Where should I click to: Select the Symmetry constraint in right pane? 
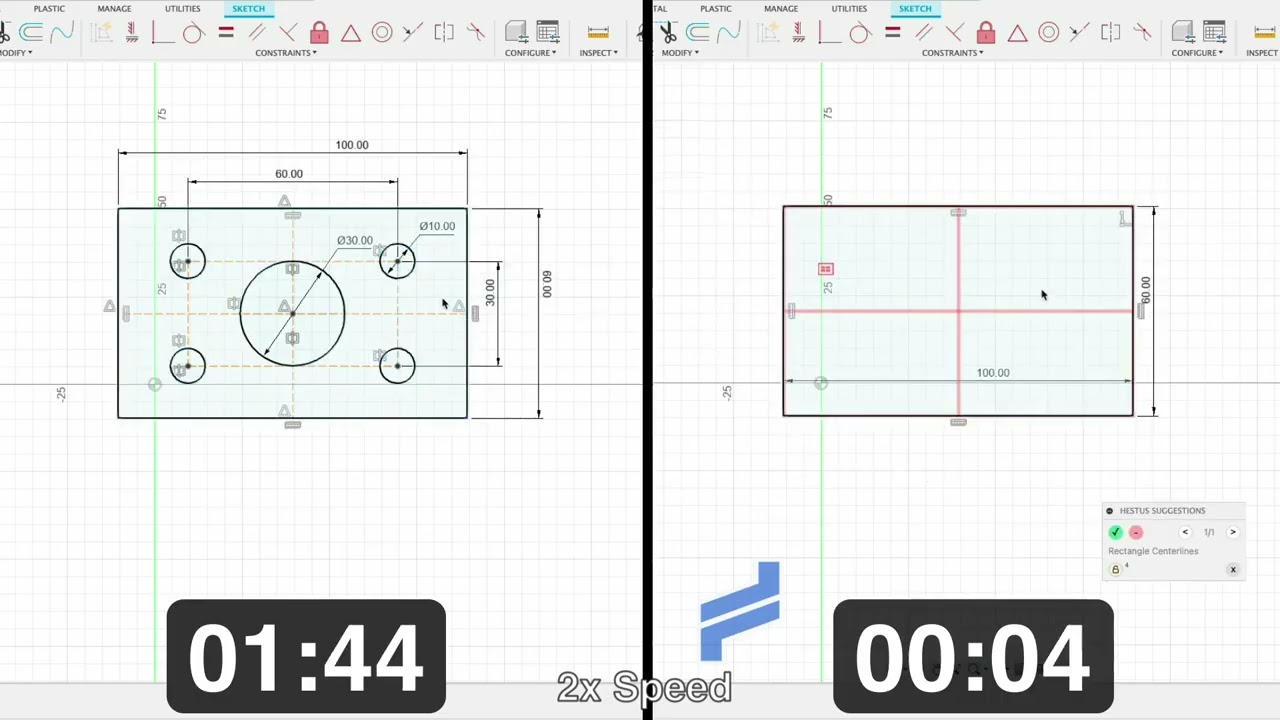(x=1111, y=33)
